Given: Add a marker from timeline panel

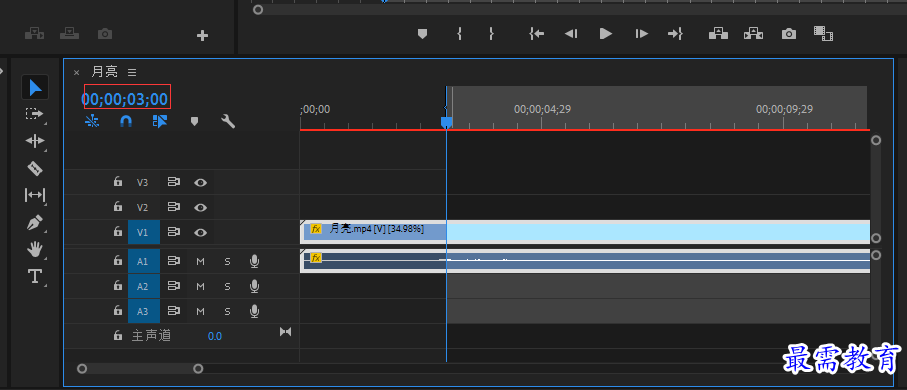Looking at the screenshot, I should [194, 121].
